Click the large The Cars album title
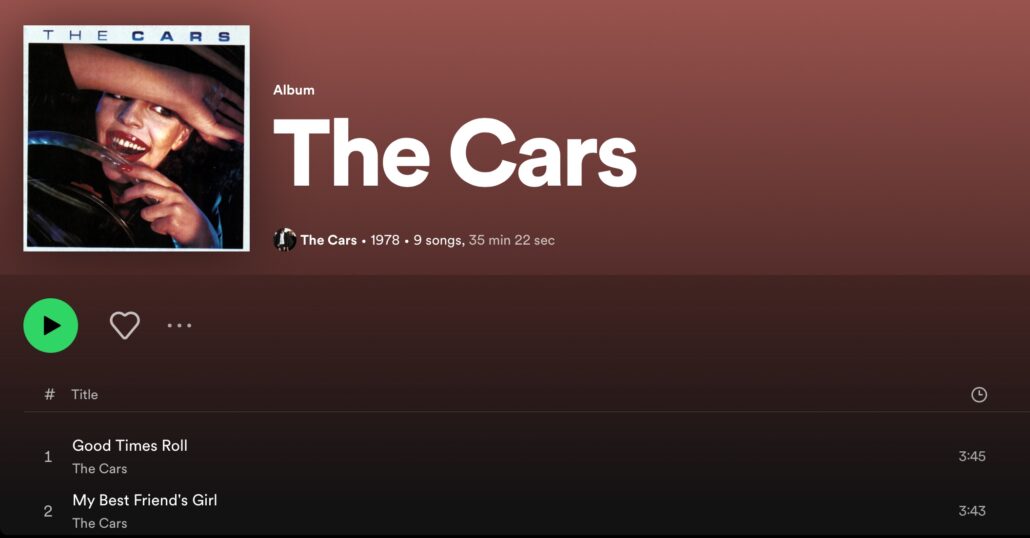The height and width of the screenshot is (538, 1030). click(455, 153)
